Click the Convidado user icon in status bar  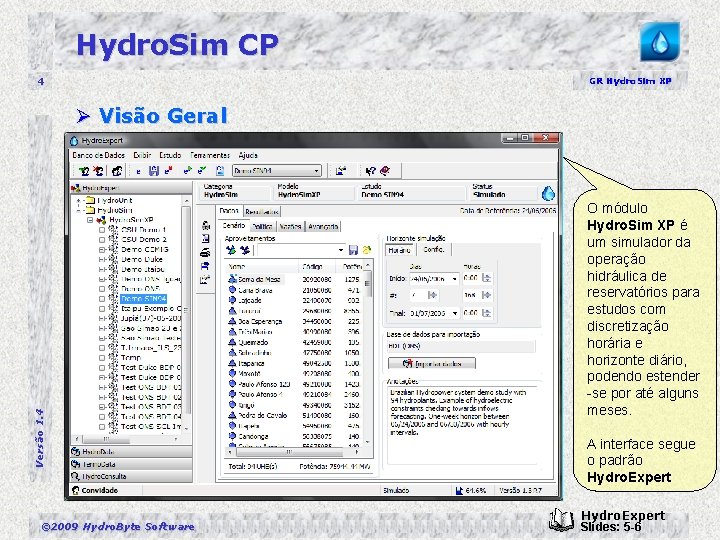coord(76,490)
